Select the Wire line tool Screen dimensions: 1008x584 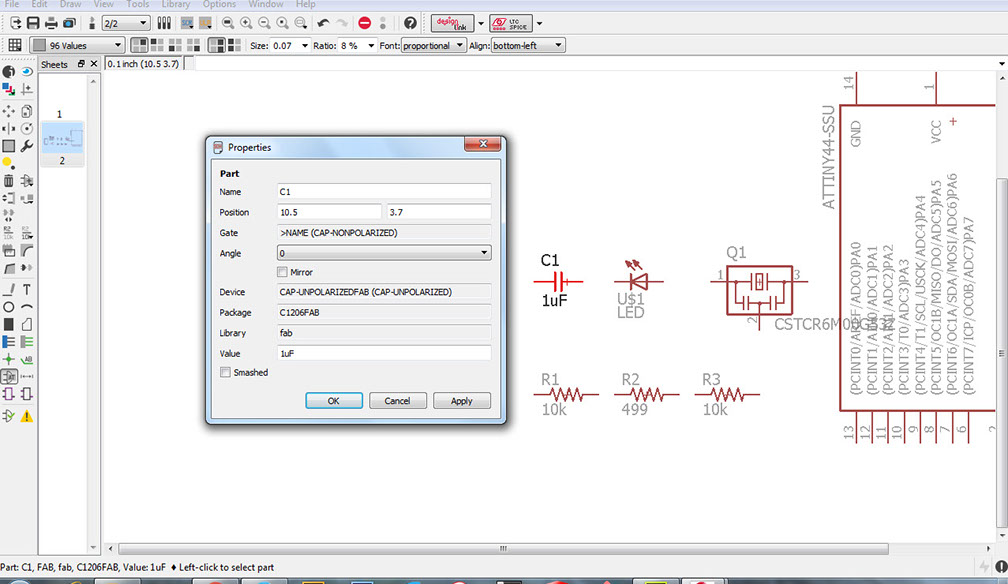(8, 290)
